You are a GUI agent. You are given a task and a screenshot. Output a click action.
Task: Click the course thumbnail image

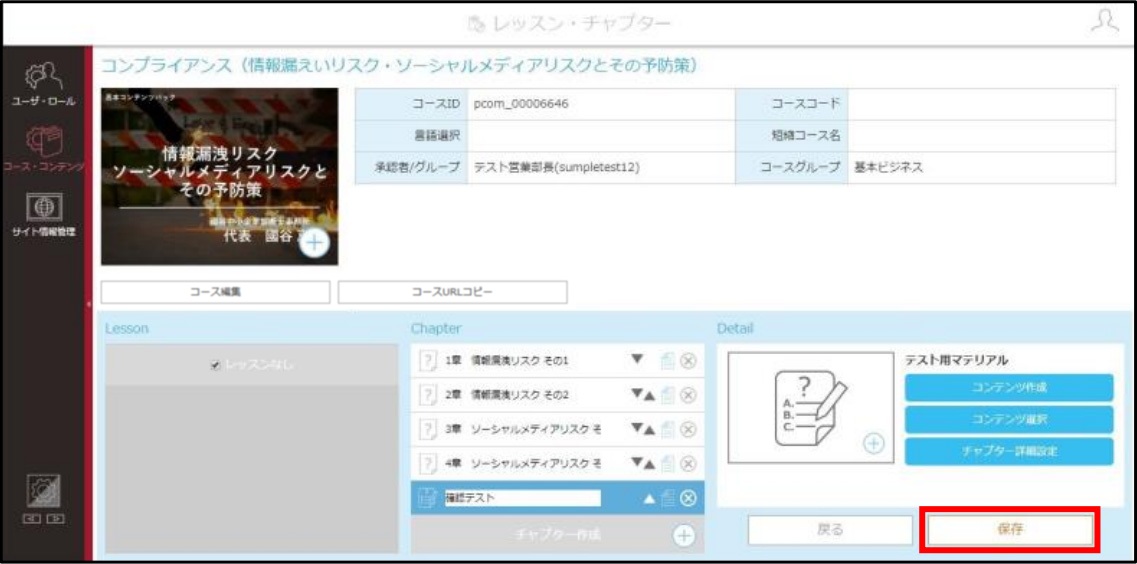click(x=220, y=176)
